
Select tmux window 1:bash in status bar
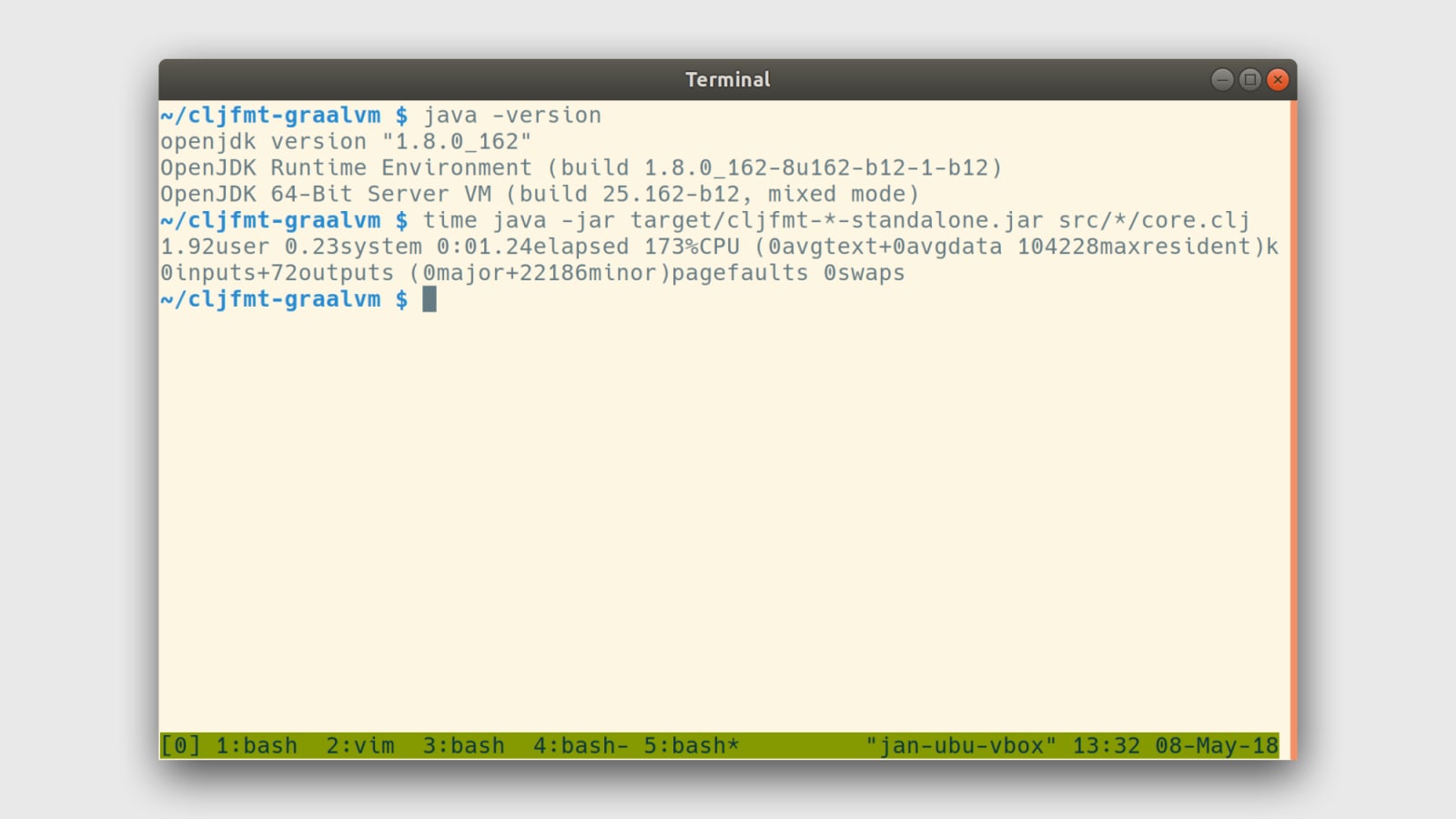(257, 745)
